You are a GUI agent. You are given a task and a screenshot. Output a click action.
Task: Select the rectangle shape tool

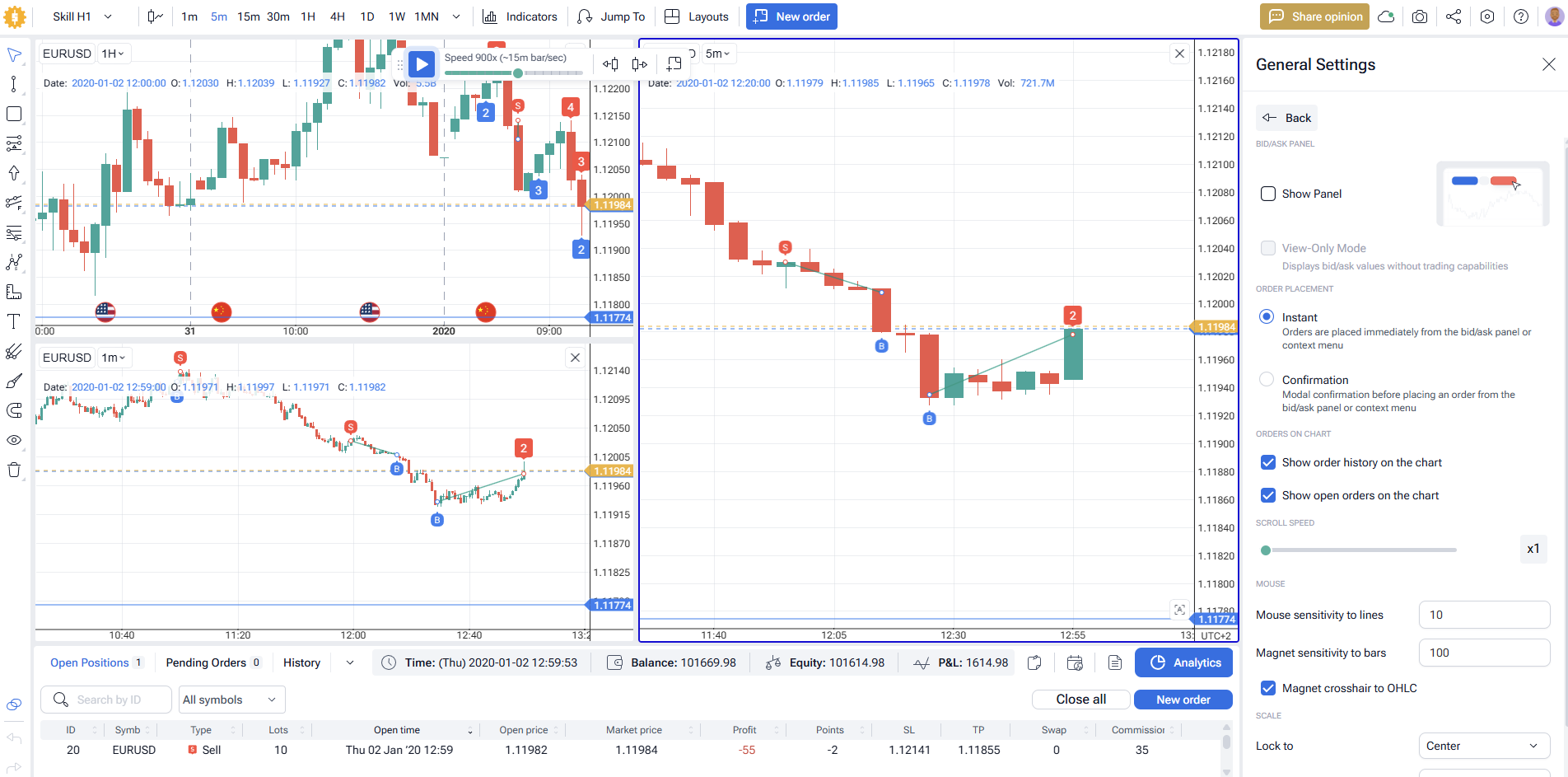(14, 114)
